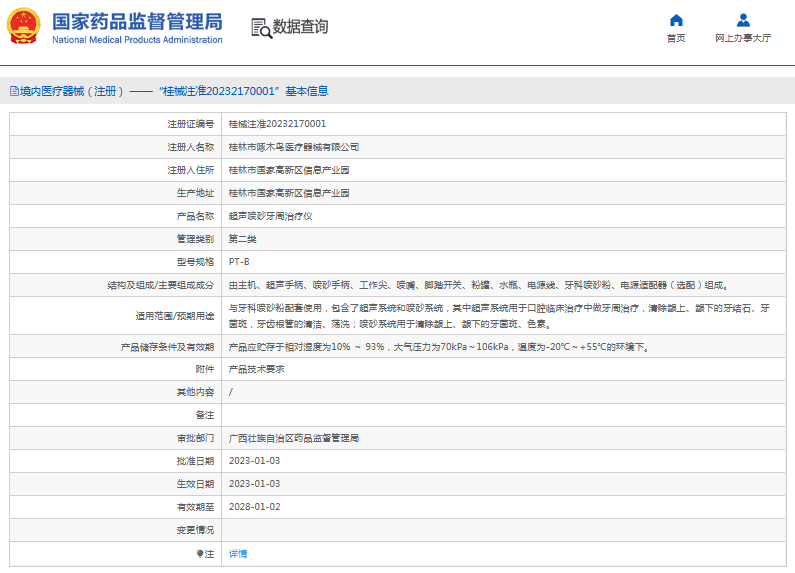Click 批准日期 value 2023-01-03

(x=254, y=461)
